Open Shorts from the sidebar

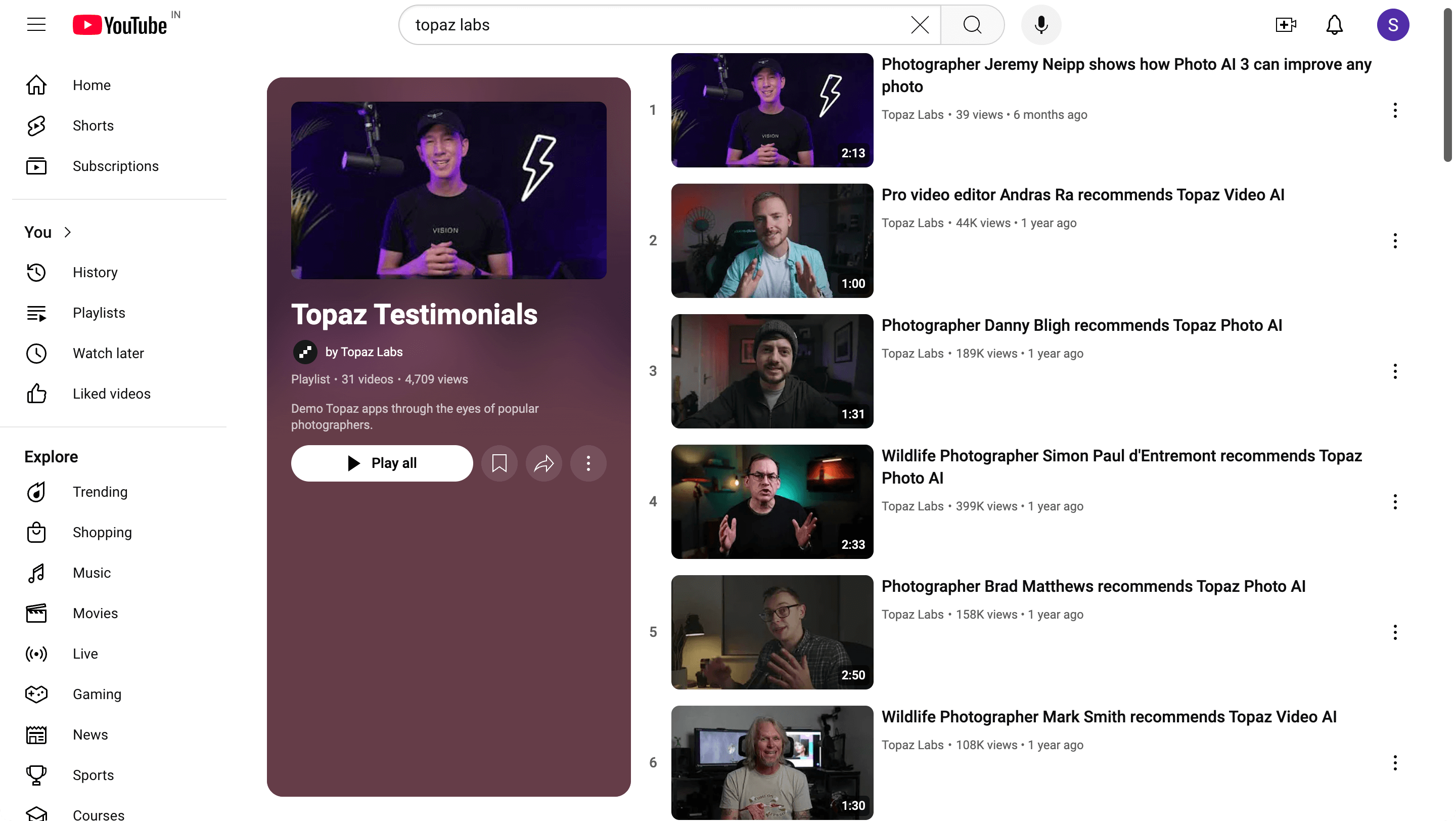93,125
